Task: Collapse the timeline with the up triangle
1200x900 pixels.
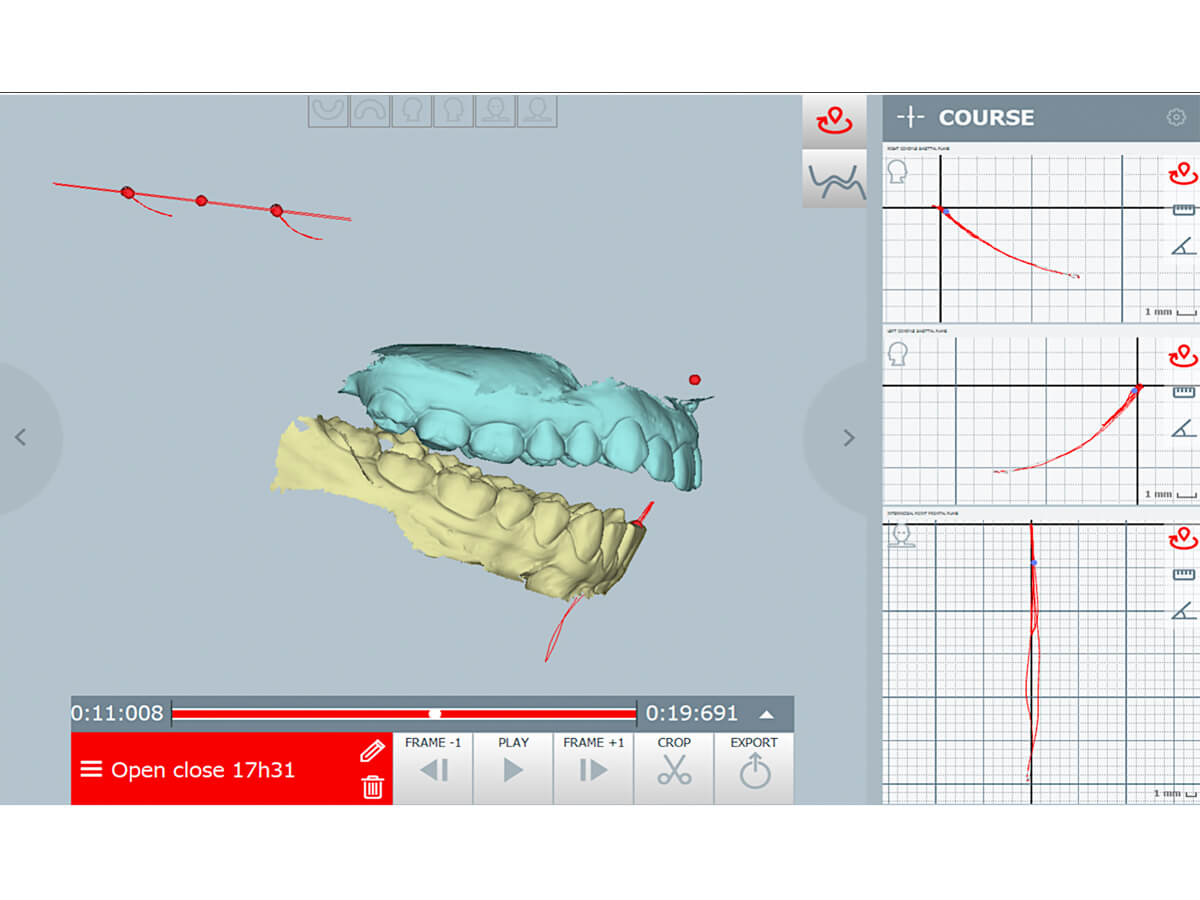Action: pyautogui.click(x=767, y=714)
